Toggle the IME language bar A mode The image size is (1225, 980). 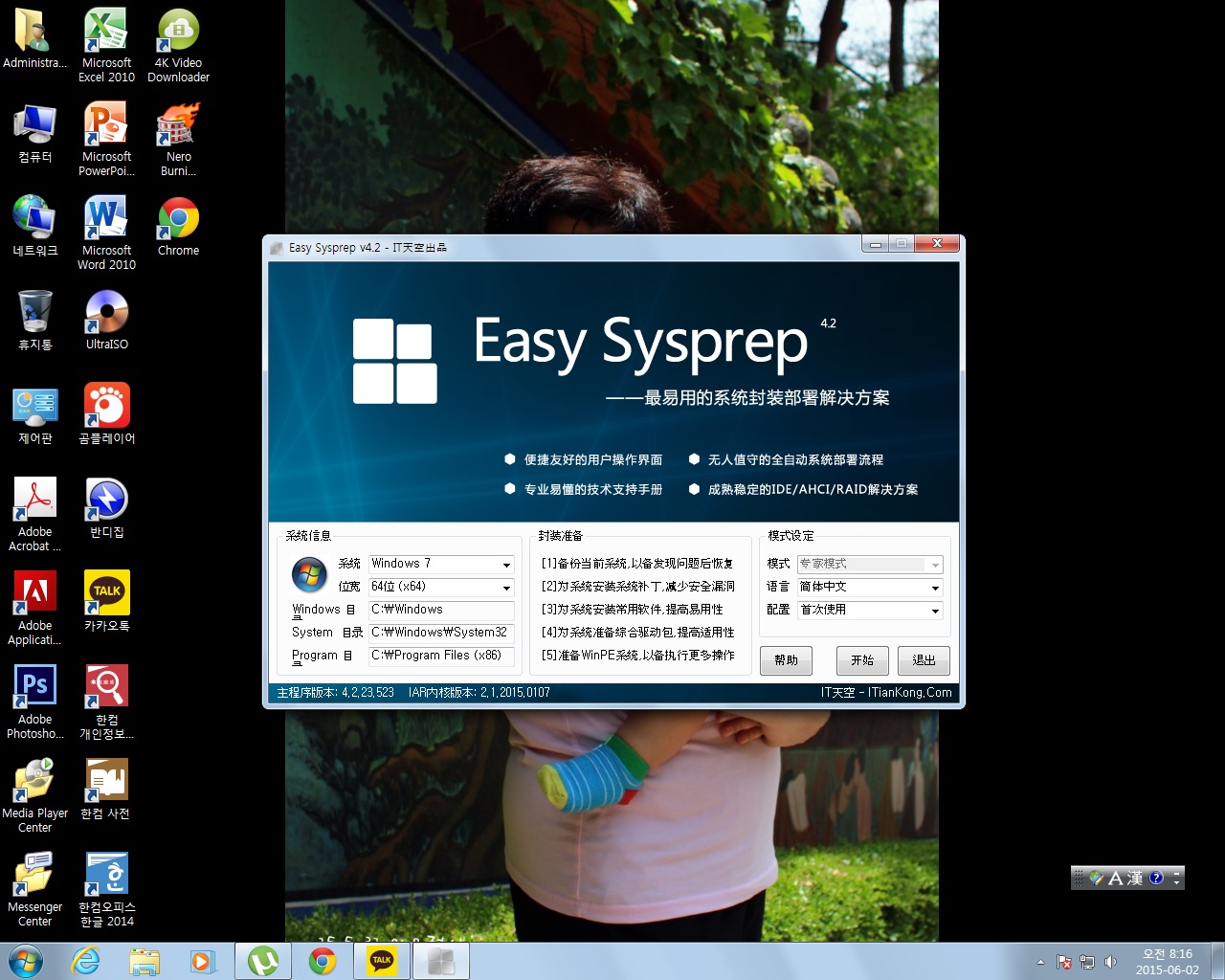point(1116,878)
